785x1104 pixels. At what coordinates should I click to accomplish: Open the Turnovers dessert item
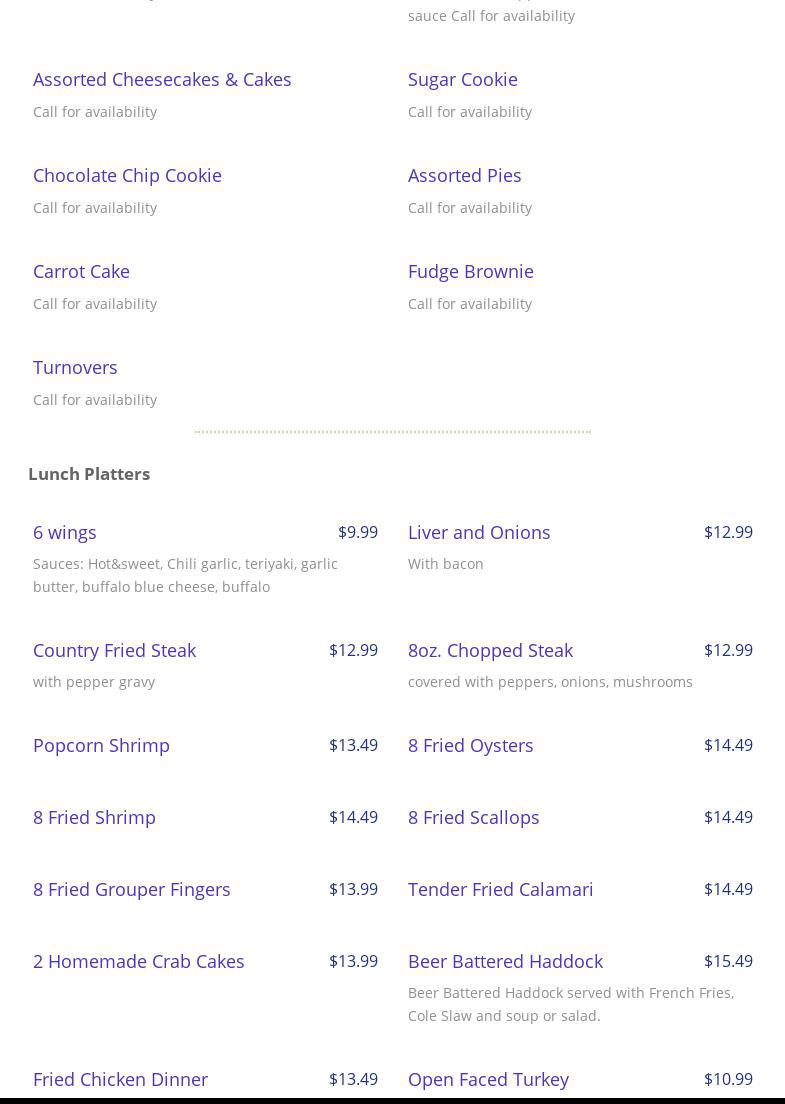[x=75, y=367]
